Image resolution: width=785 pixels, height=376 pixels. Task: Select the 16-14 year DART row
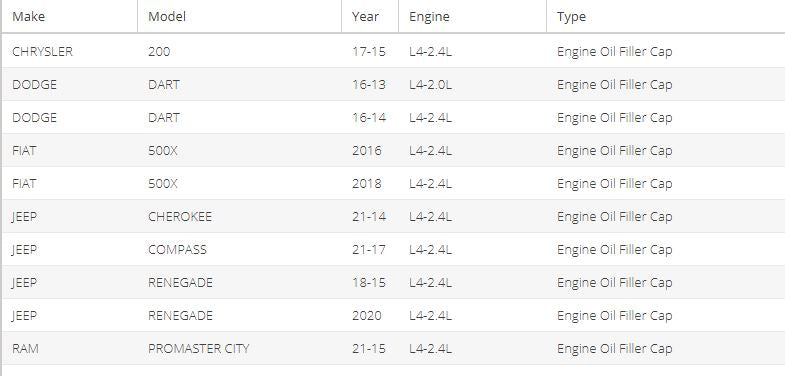(392, 117)
